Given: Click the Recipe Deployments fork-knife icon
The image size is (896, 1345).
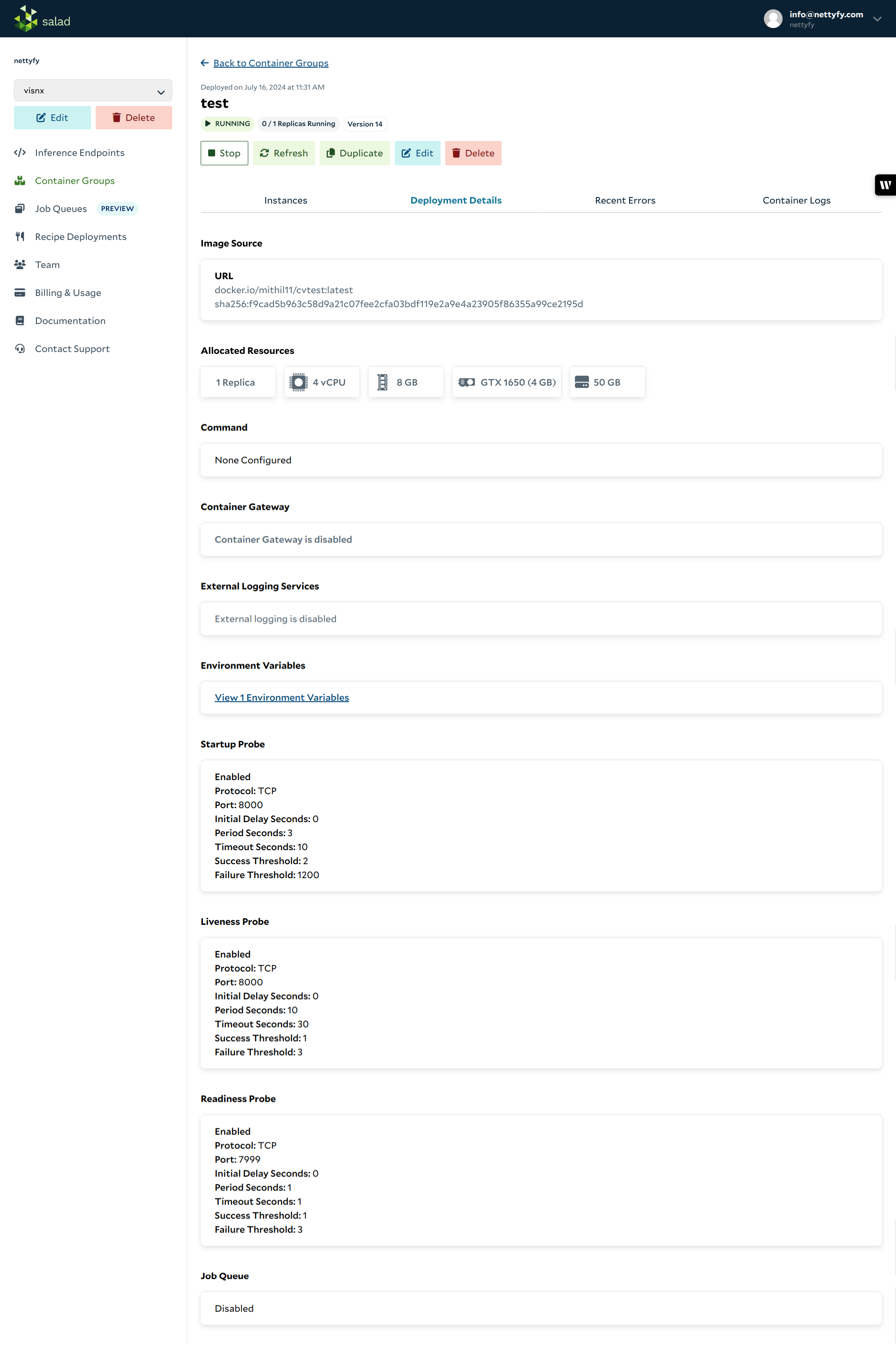Looking at the screenshot, I should point(20,237).
